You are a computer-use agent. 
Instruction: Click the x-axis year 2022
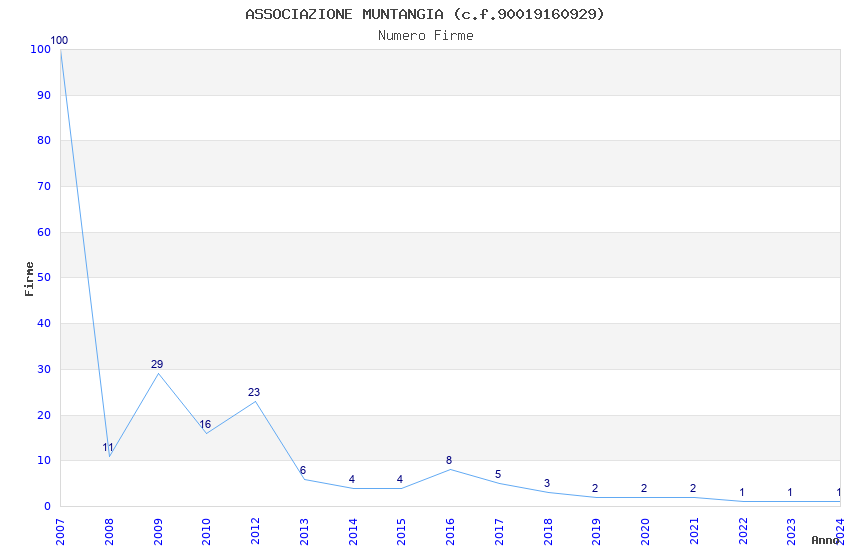click(743, 532)
